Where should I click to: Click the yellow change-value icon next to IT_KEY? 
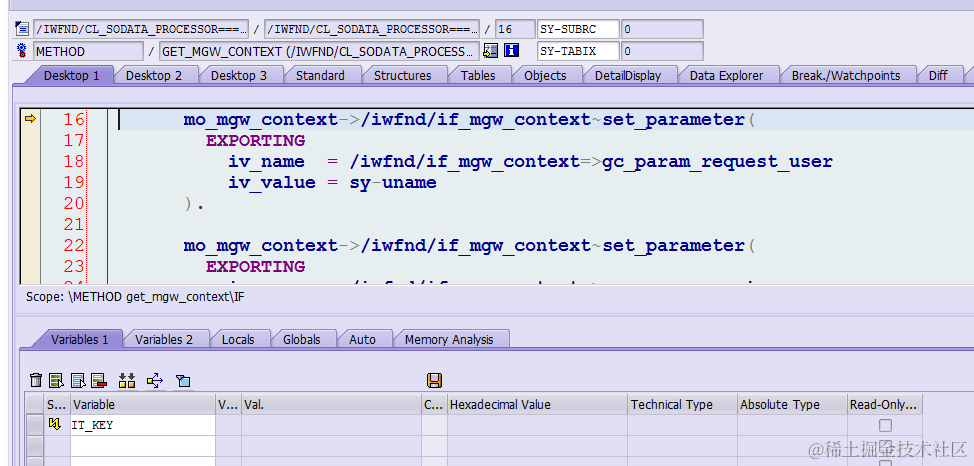(x=55, y=425)
